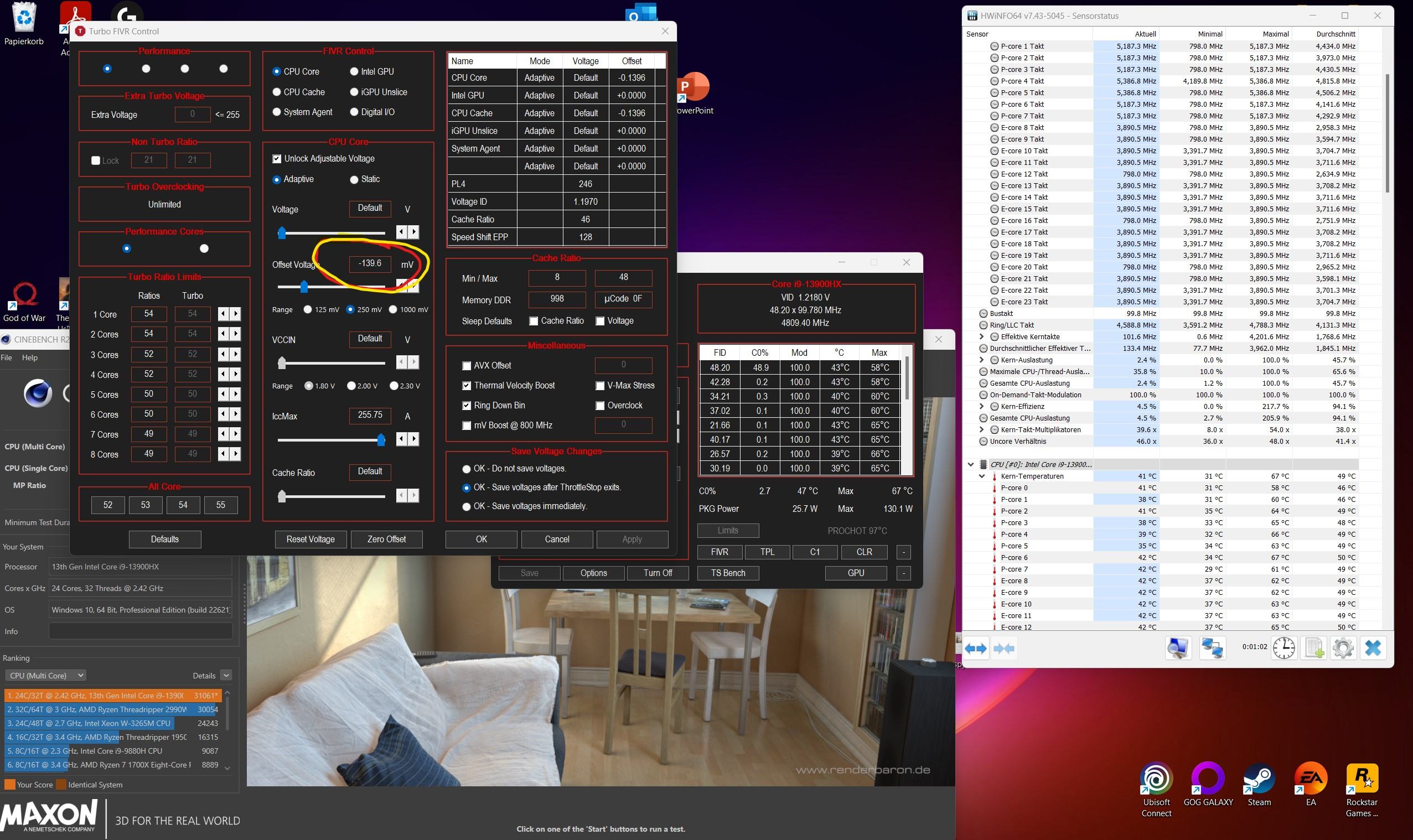This screenshot has width=1413, height=840.
Task: Check V-Max Stress option
Action: pos(600,386)
